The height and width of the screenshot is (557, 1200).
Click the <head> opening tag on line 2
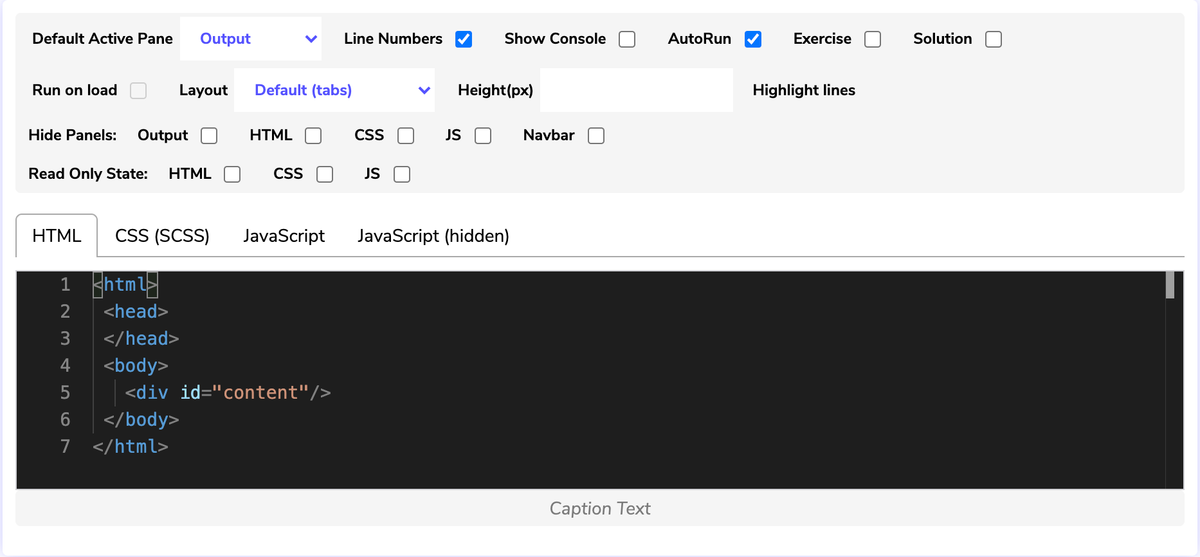[x=136, y=311]
